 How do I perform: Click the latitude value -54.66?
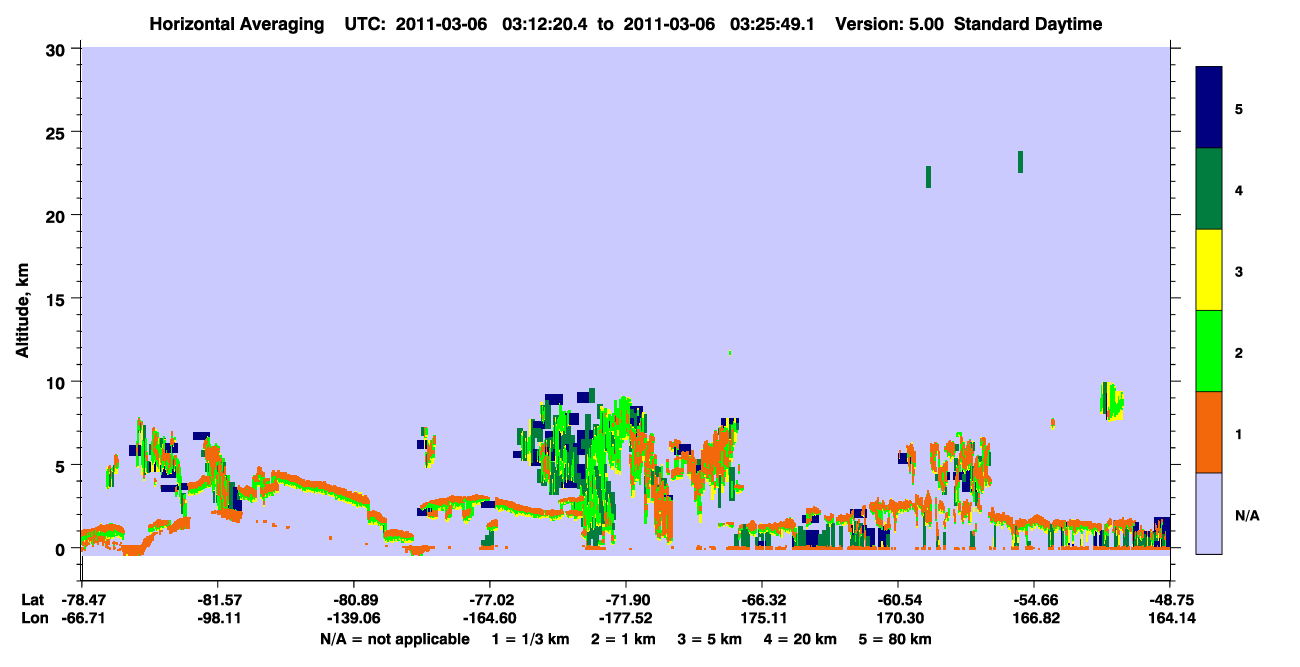(x=1034, y=600)
